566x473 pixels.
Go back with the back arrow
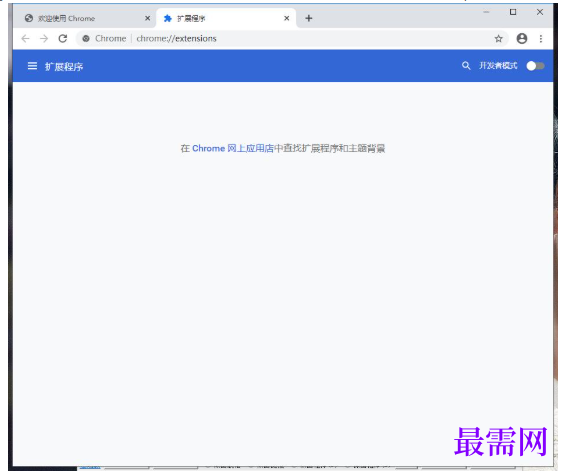[25, 39]
